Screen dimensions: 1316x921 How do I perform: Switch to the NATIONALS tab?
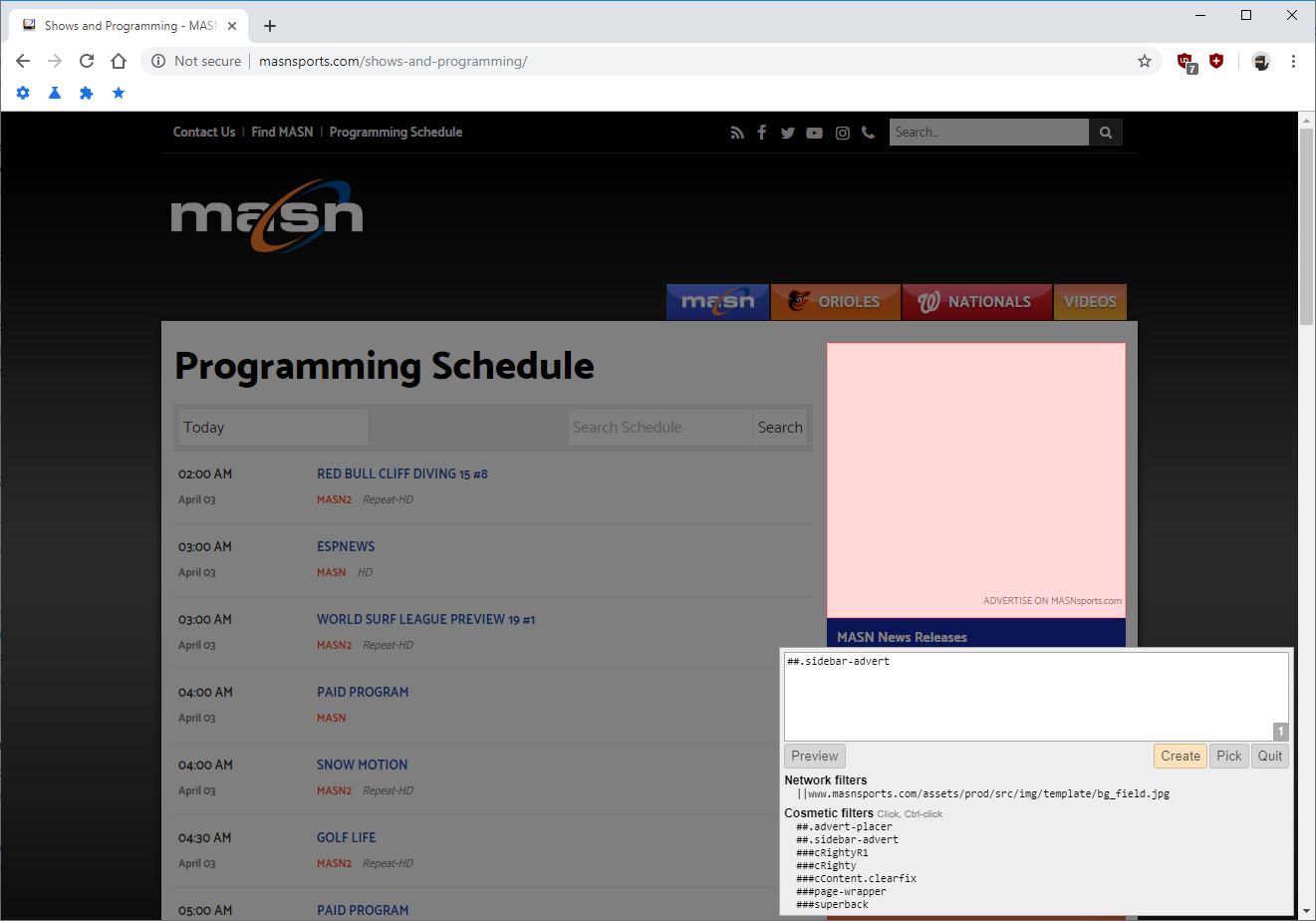(x=976, y=301)
